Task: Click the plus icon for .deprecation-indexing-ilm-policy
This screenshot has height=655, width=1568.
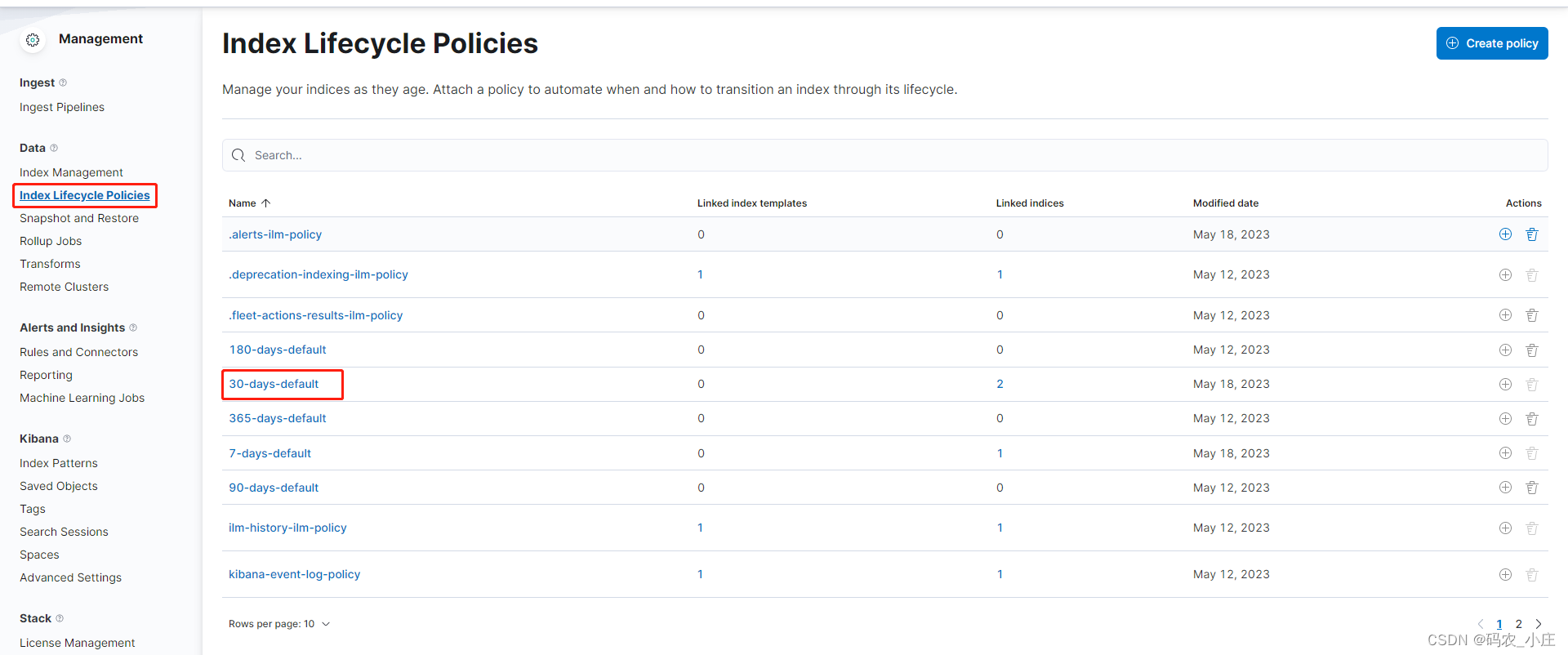Action: pos(1505,274)
